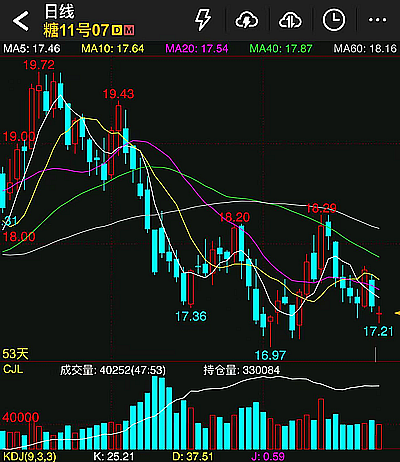The image size is (400, 462).
Task: Tap the MA5: 17.46 indicator label
Action: tap(32, 49)
